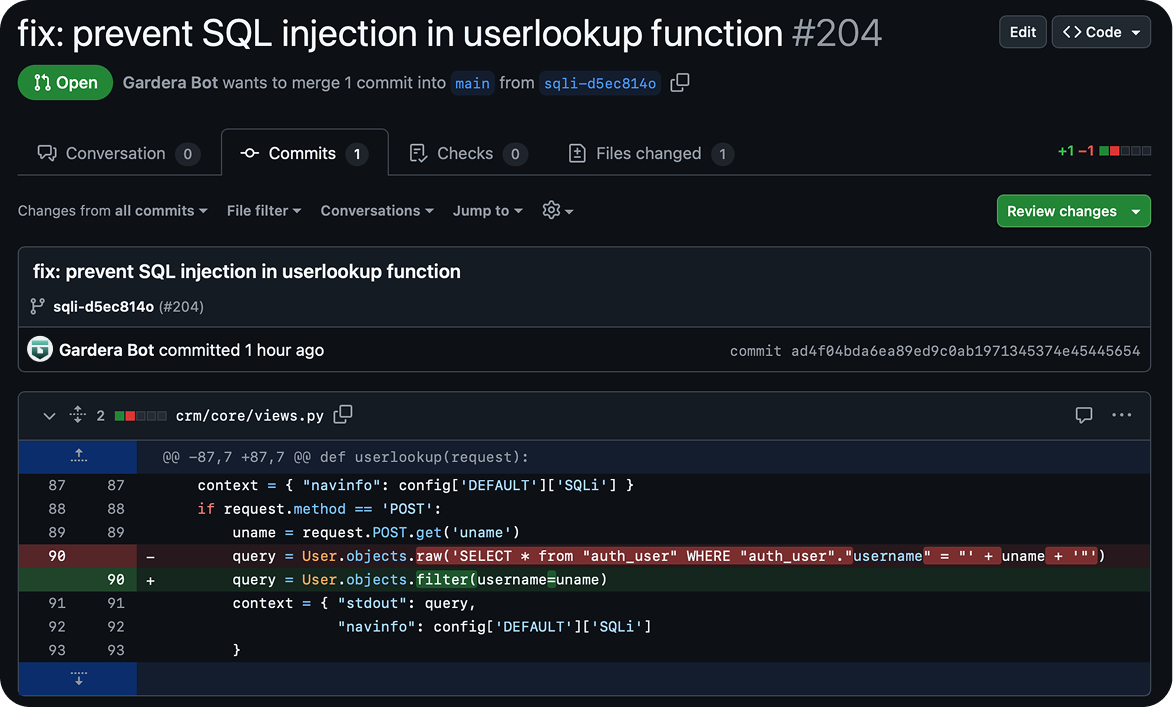The image size is (1173, 707).
Task: Click the commits timeline icon on Commits tab
Action: coord(247,153)
